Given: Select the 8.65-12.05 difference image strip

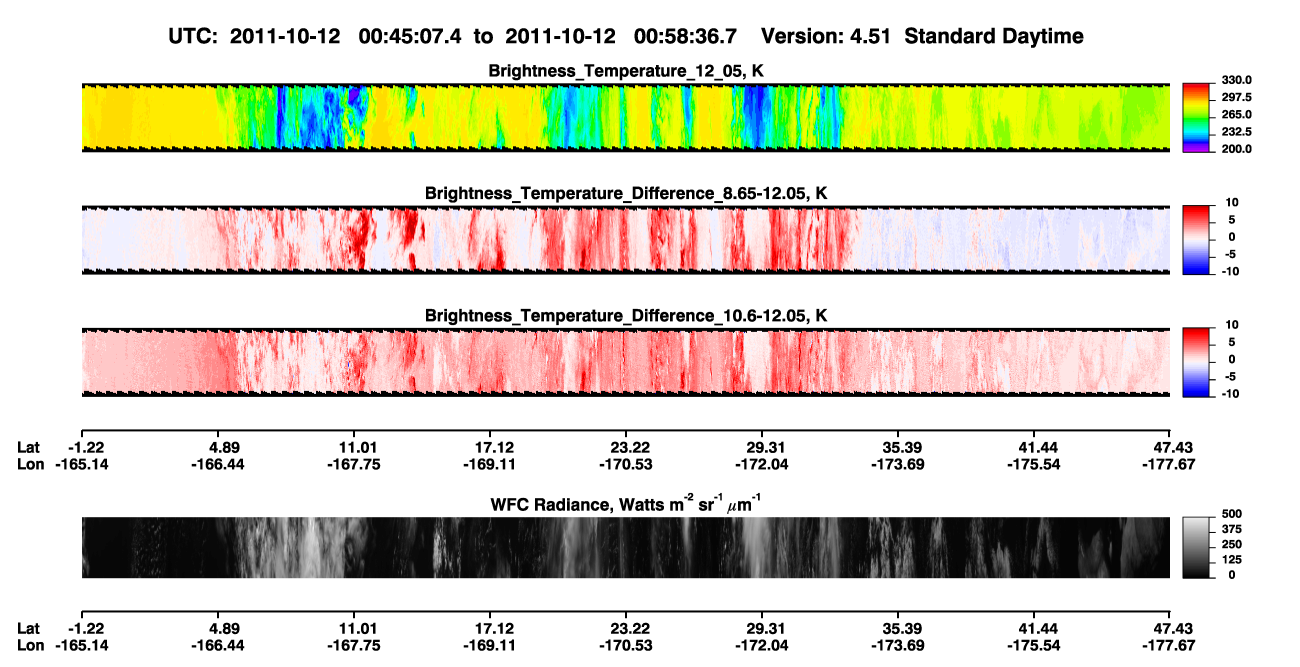Looking at the screenshot, I should click(625, 240).
